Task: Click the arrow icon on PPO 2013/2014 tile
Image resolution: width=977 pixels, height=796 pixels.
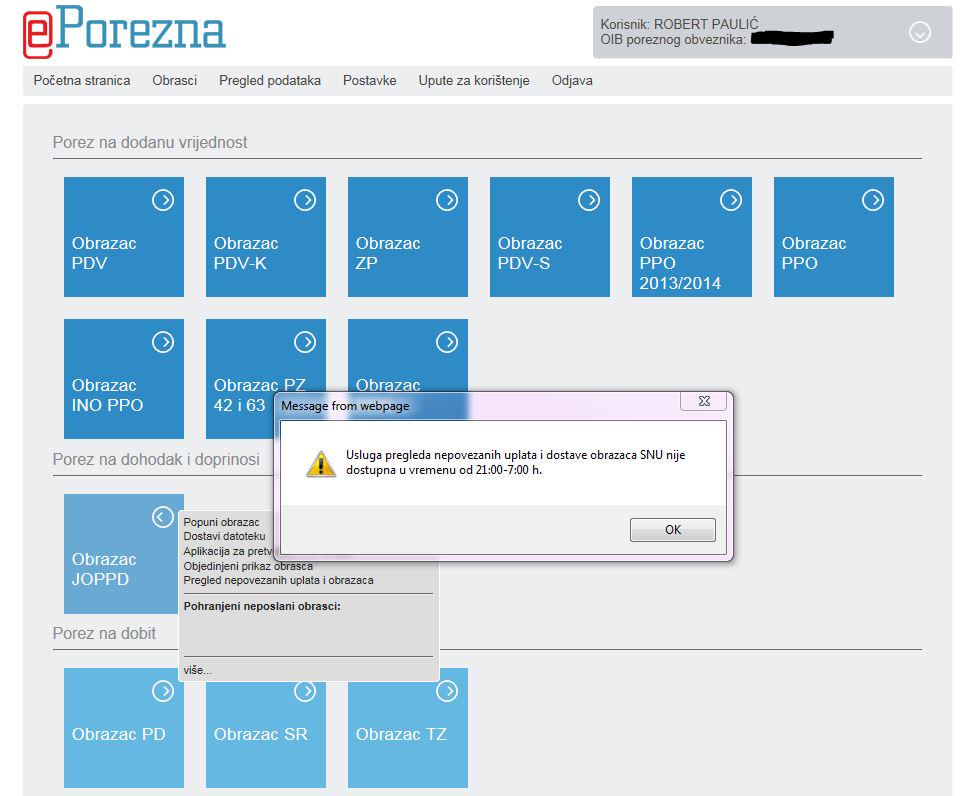Action: click(732, 200)
